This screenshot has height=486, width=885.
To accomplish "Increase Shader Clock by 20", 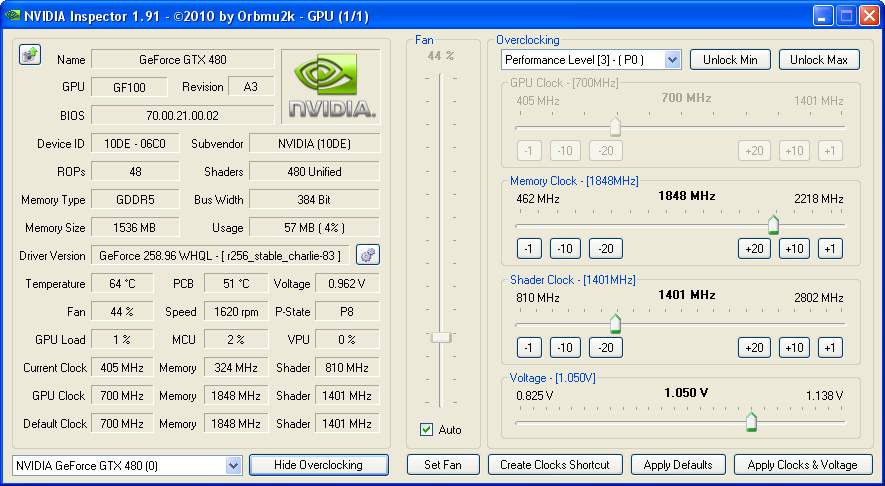I will click(754, 348).
